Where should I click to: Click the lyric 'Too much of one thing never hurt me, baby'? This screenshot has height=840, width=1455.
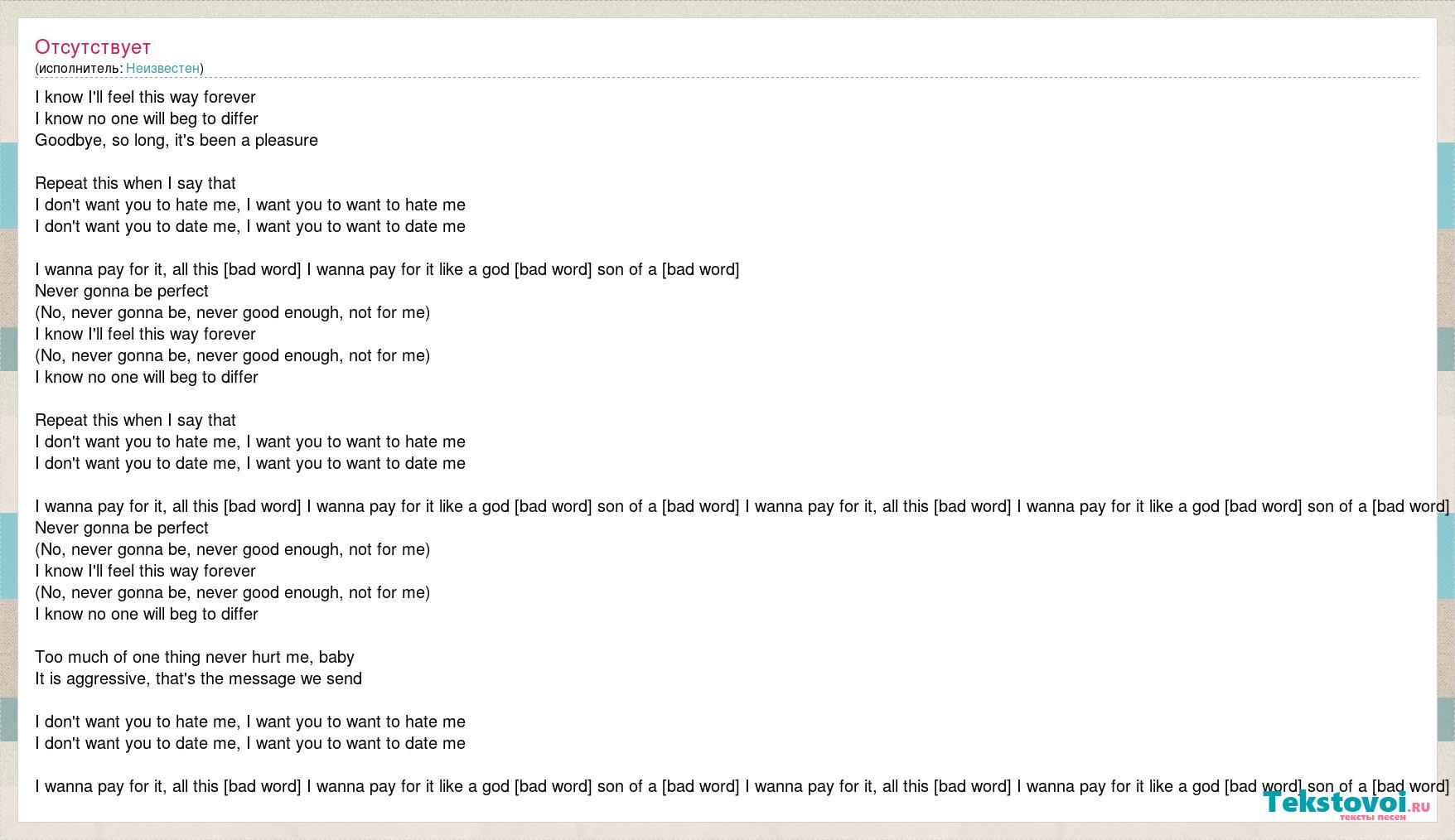(x=195, y=657)
